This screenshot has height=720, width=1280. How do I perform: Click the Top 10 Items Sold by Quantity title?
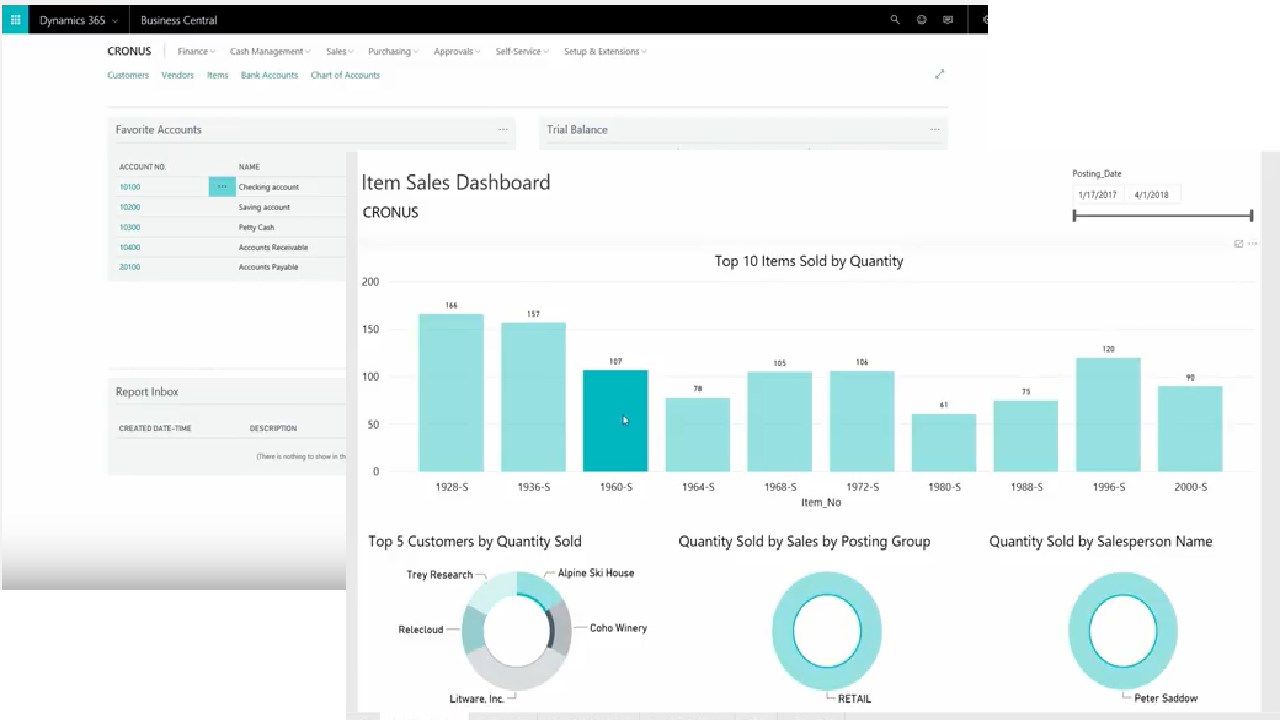[809, 261]
